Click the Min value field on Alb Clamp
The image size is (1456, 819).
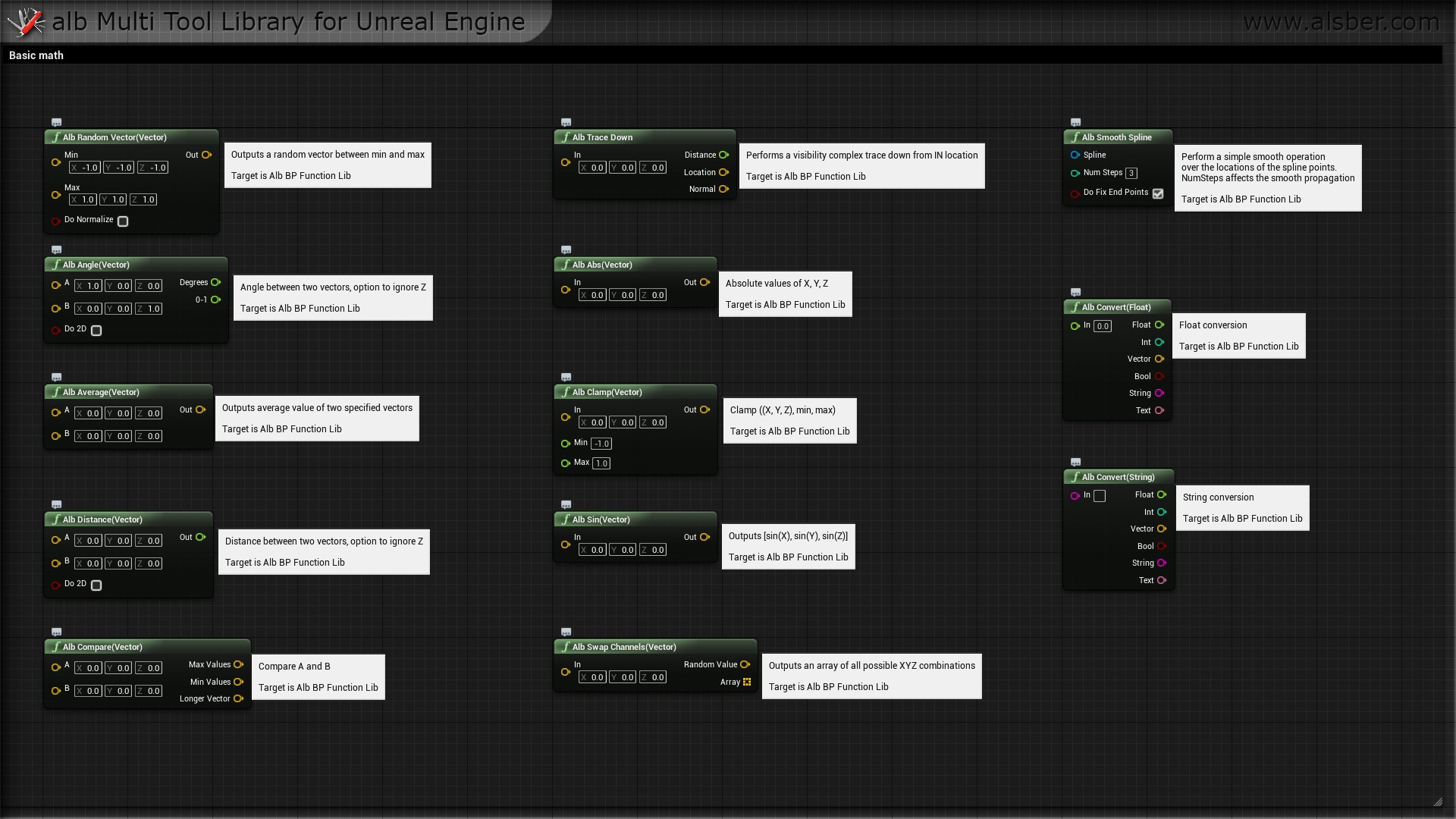pos(601,444)
